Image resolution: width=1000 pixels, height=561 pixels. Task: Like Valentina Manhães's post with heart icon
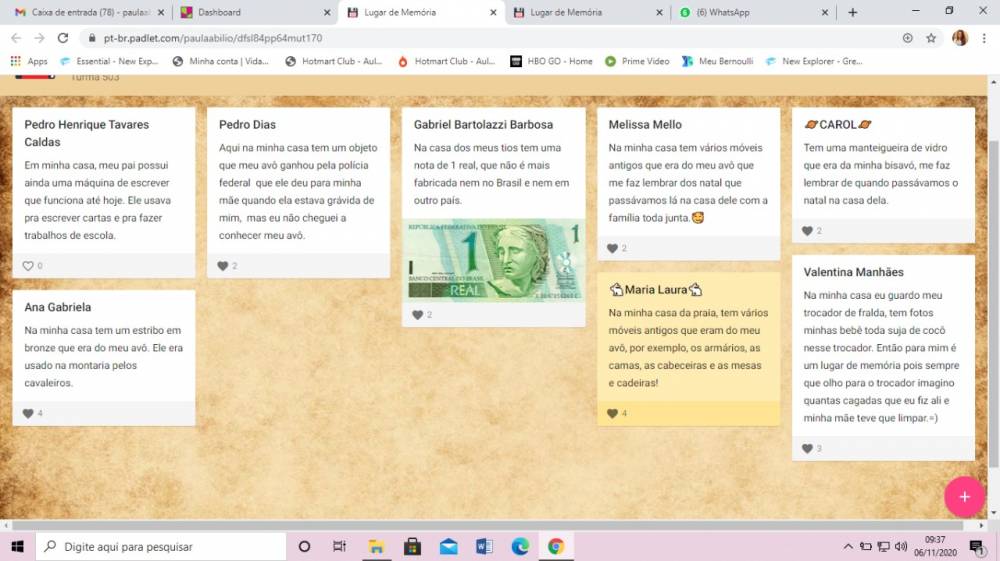pos(807,449)
